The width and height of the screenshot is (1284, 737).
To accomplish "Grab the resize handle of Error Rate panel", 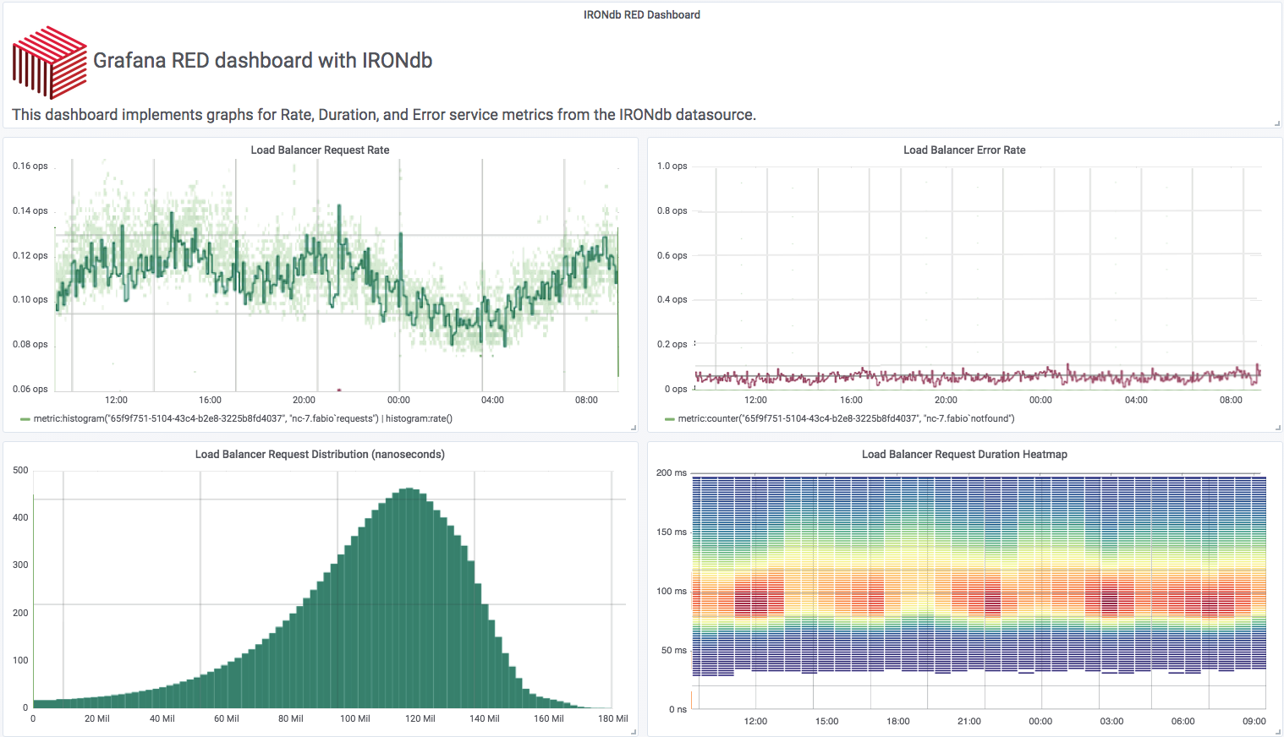I will pyautogui.click(x=1277, y=427).
